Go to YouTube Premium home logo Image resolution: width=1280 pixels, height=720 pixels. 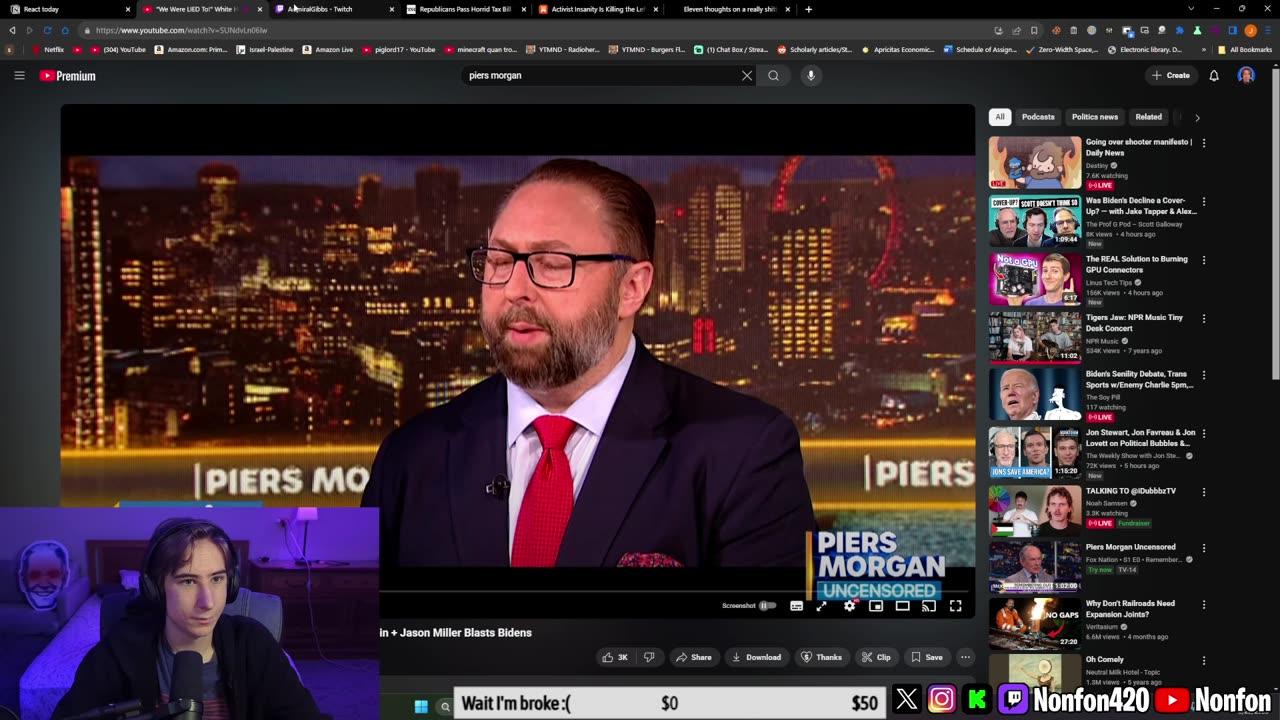coord(68,76)
